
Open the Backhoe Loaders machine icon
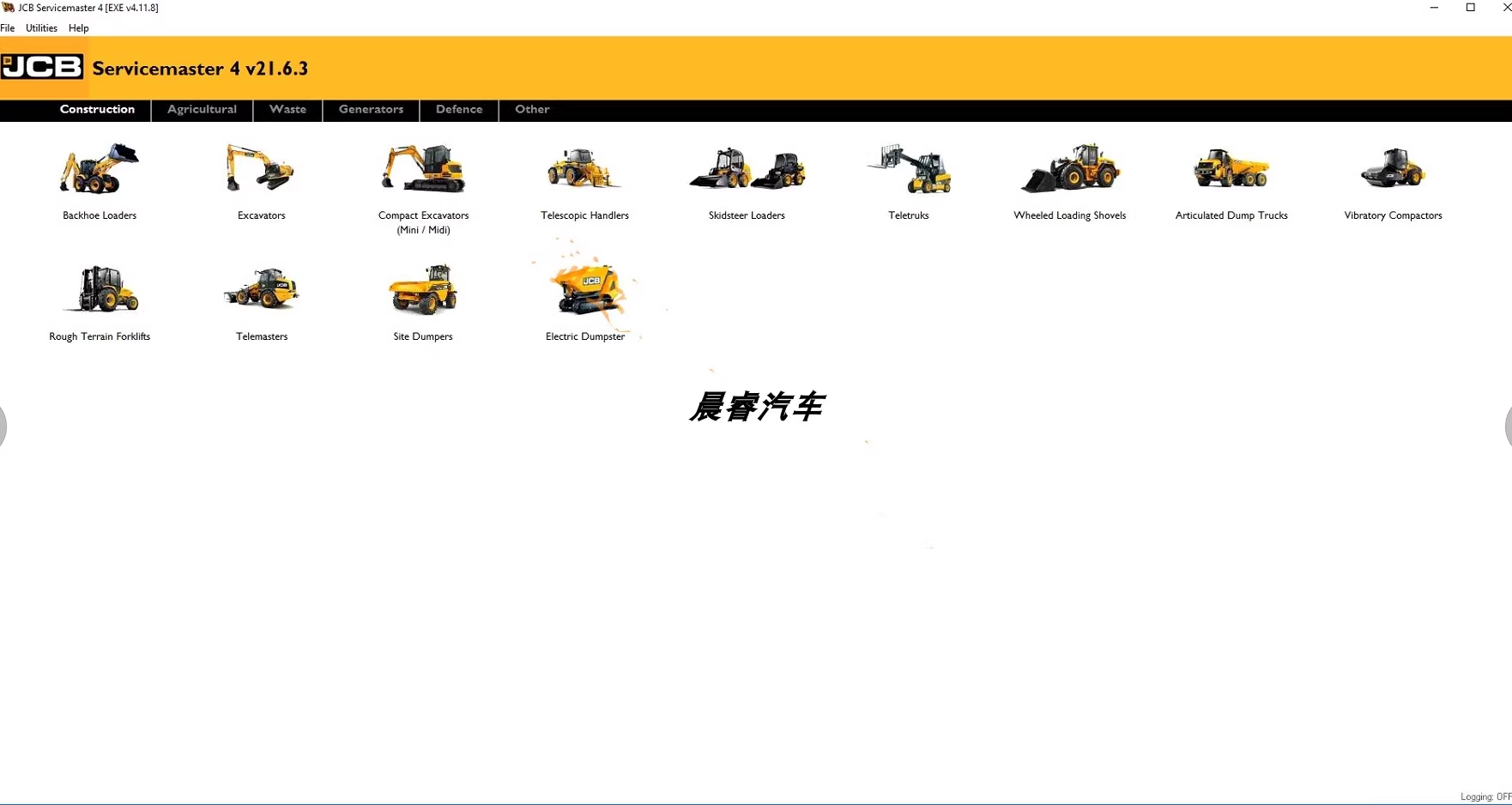click(x=100, y=168)
